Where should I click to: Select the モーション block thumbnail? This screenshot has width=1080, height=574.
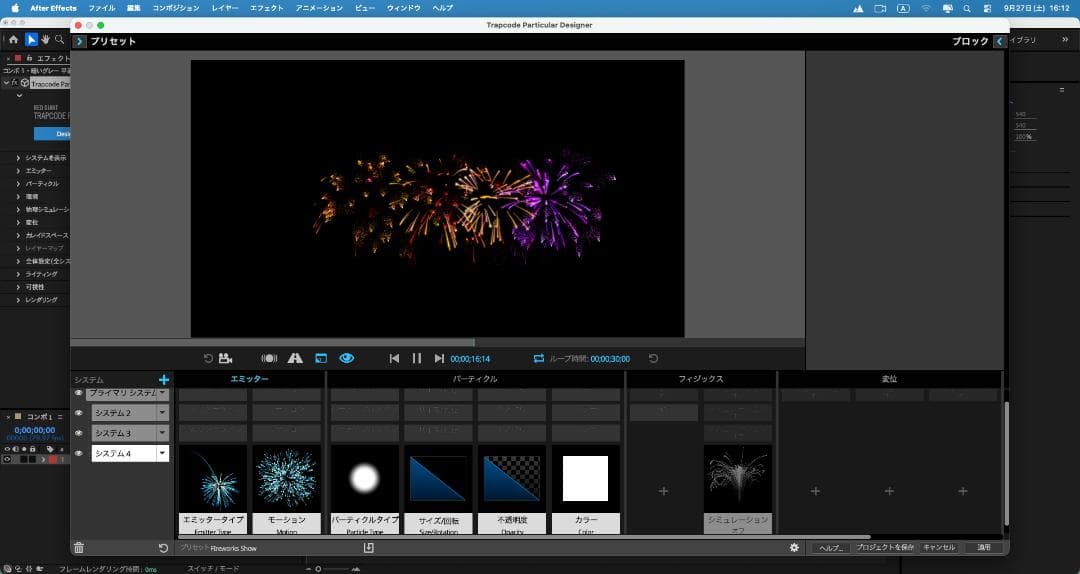(287, 478)
